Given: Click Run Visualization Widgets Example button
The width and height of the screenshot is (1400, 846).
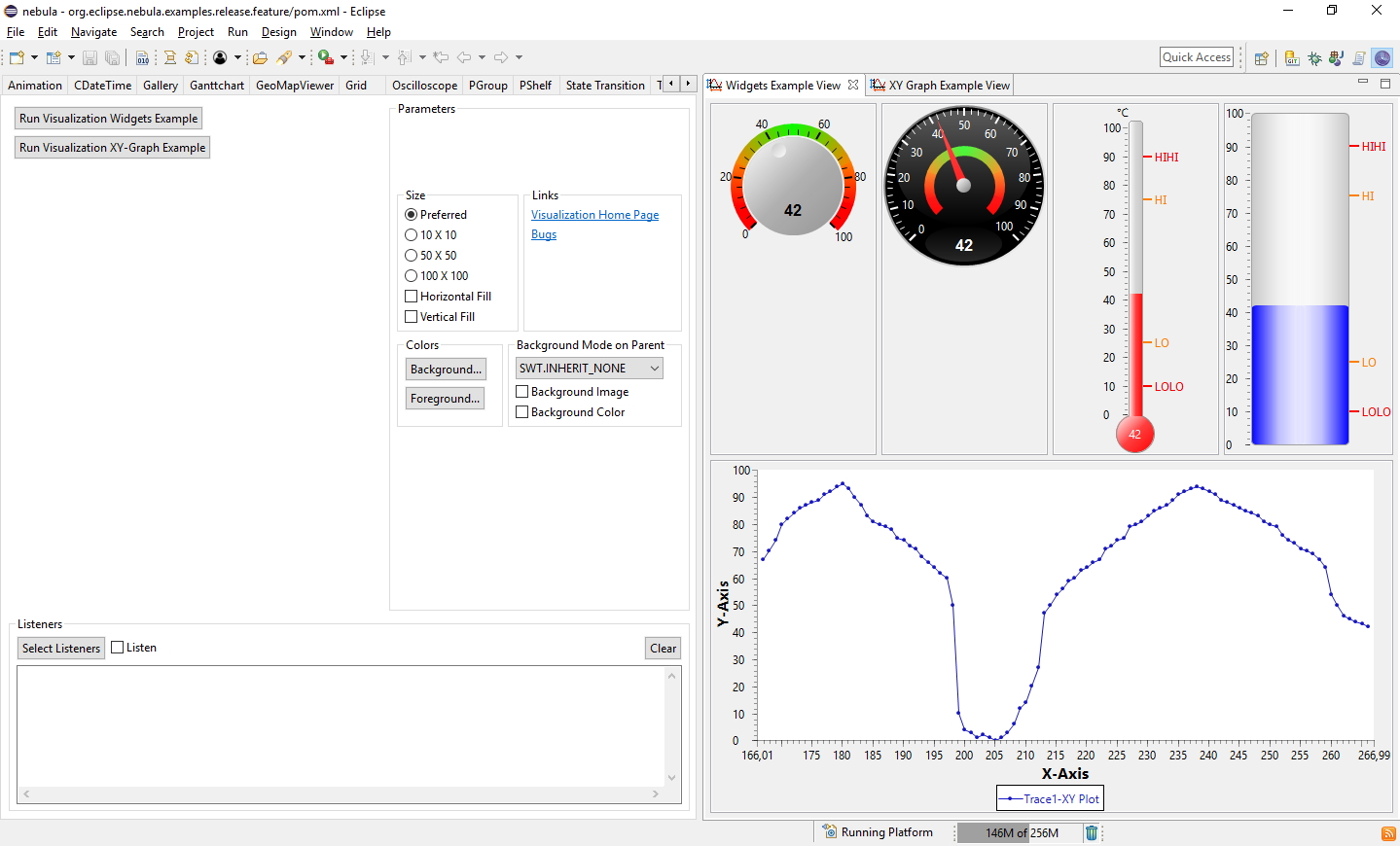Looking at the screenshot, I should 109,119.
